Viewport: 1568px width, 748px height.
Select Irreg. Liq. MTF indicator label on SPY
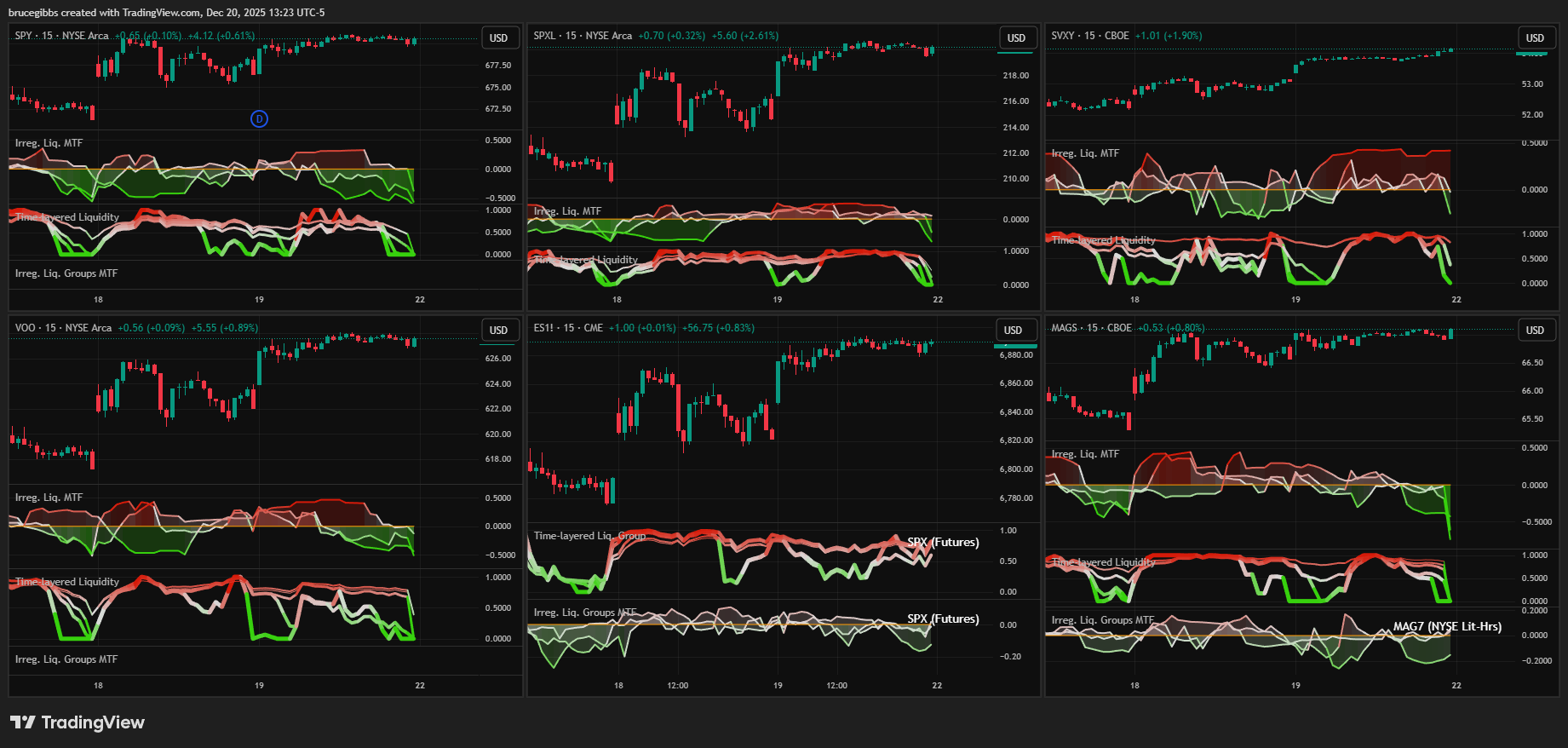[49, 143]
